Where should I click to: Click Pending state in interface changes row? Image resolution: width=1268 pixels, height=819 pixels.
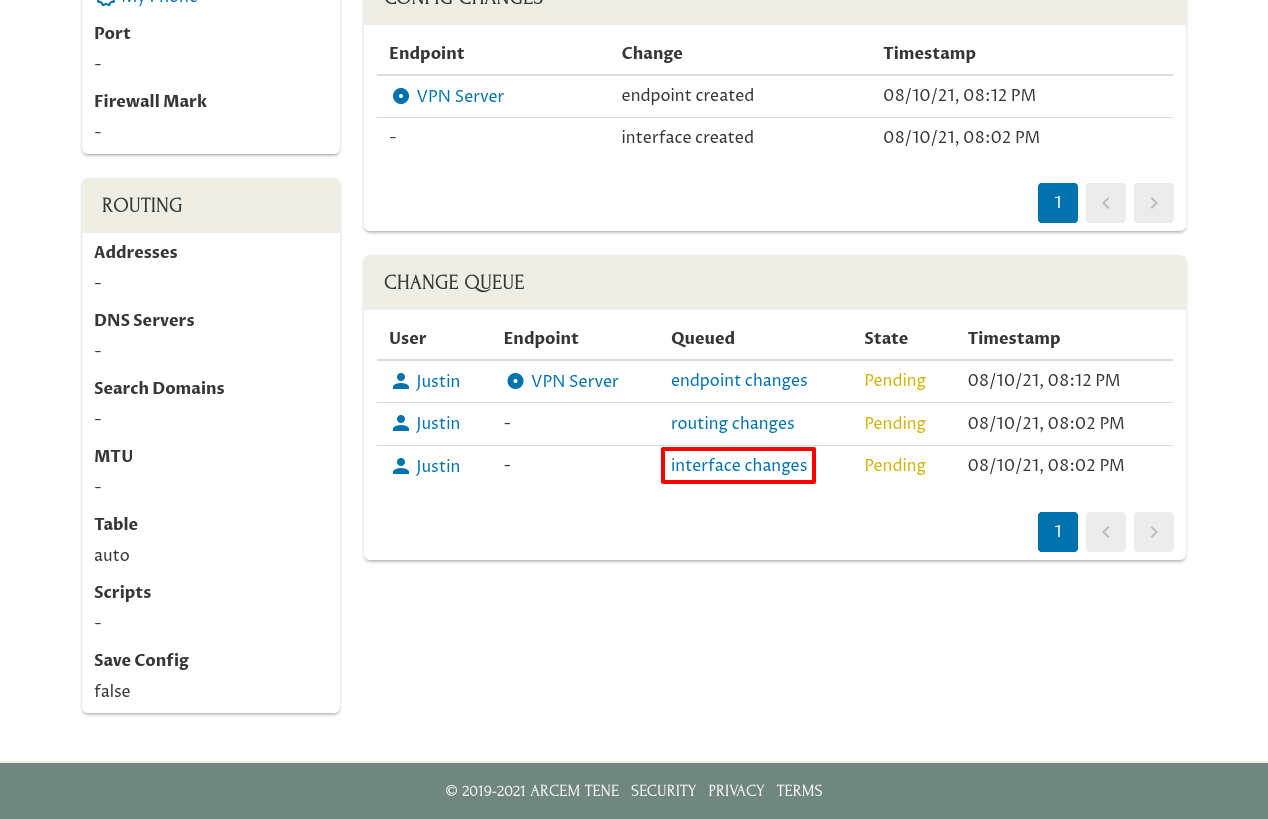click(x=895, y=465)
